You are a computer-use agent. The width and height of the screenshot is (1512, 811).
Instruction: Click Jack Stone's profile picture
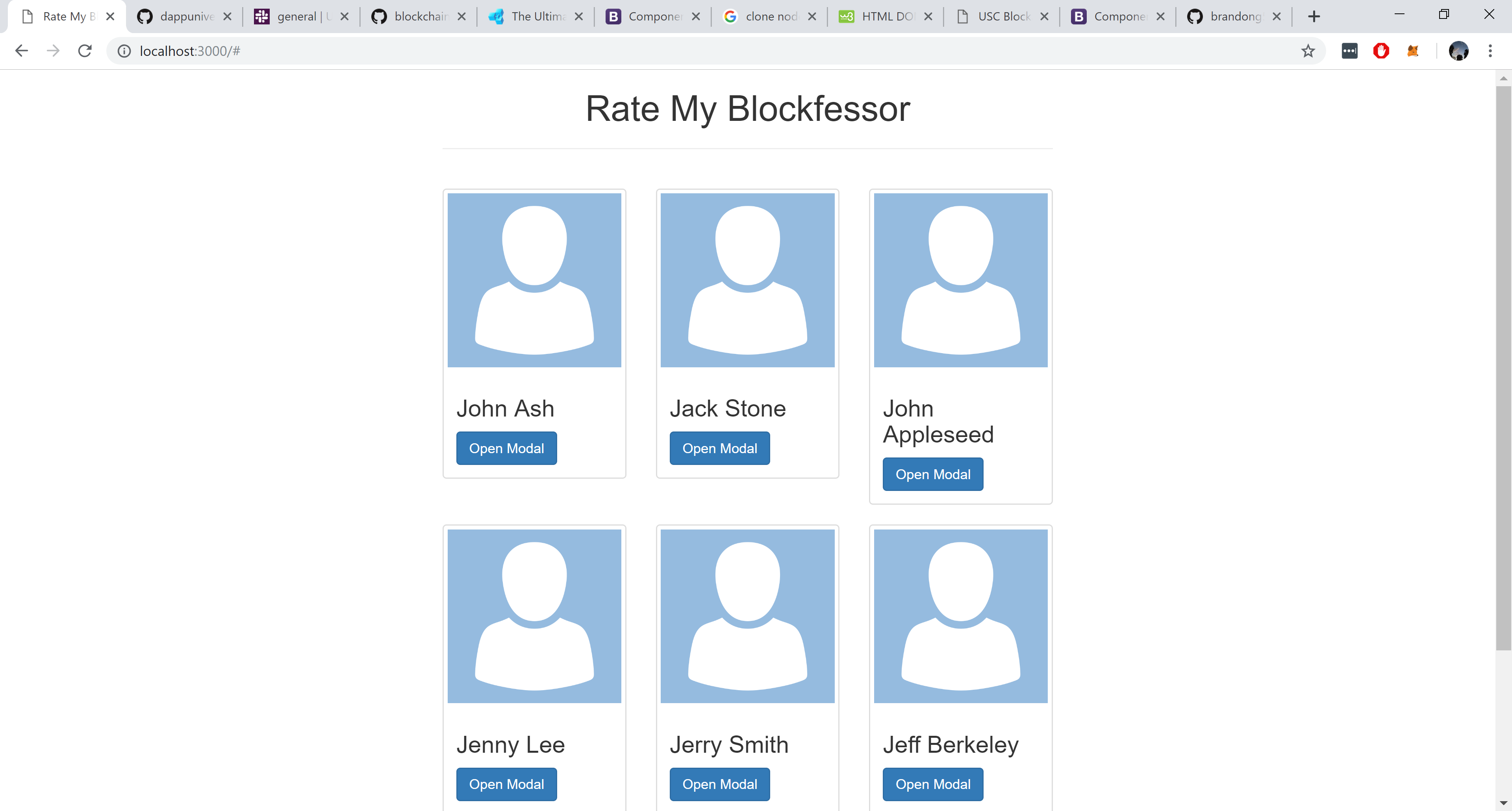pyautogui.click(x=747, y=280)
